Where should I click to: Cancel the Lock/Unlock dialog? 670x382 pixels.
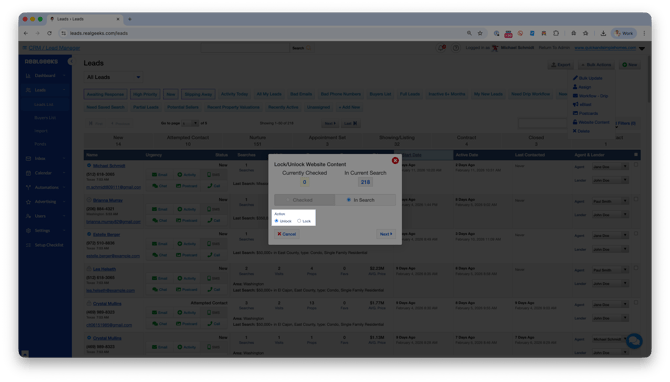287,234
